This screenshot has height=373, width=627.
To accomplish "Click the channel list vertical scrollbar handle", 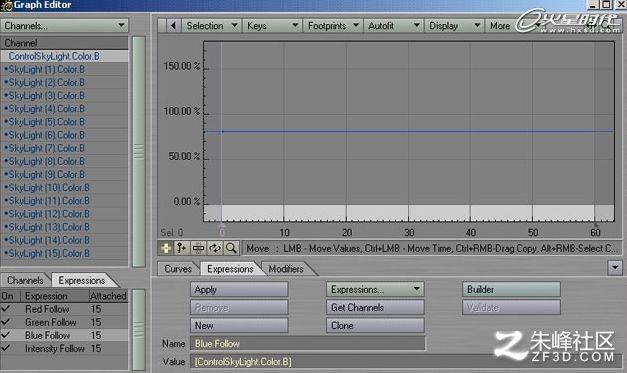I will pyautogui.click(x=139, y=151).
